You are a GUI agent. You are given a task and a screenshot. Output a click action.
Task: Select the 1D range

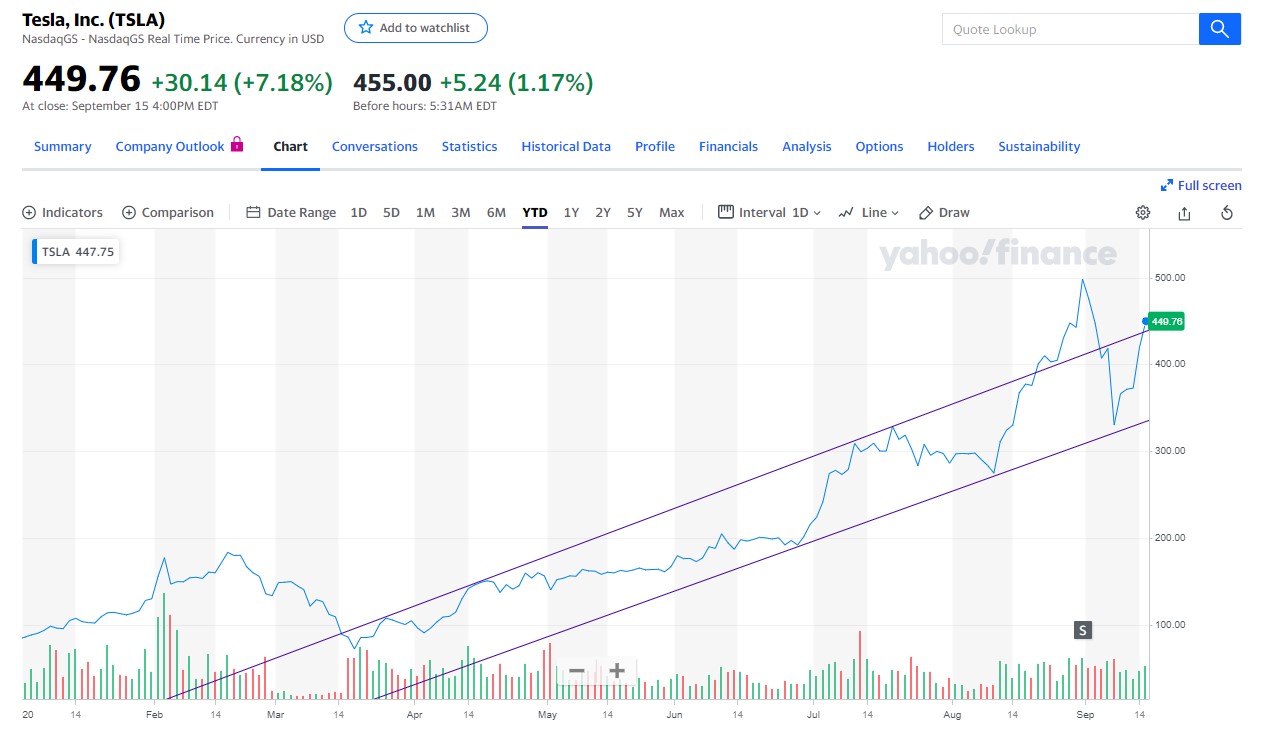(359, 213)
